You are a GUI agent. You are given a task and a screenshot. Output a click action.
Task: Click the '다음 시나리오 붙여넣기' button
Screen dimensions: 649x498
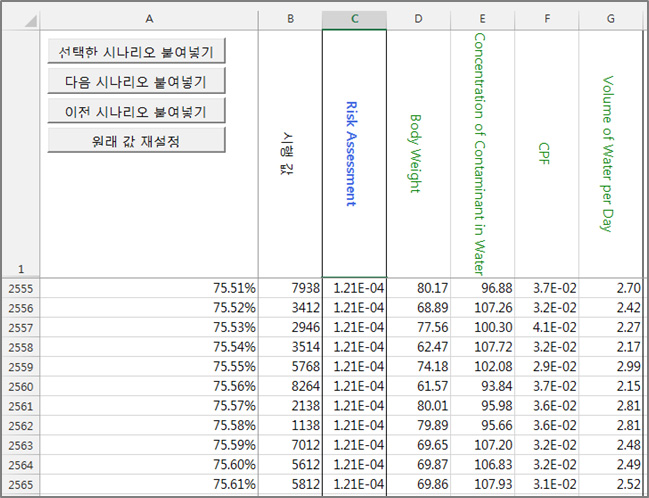pos(136,81)
